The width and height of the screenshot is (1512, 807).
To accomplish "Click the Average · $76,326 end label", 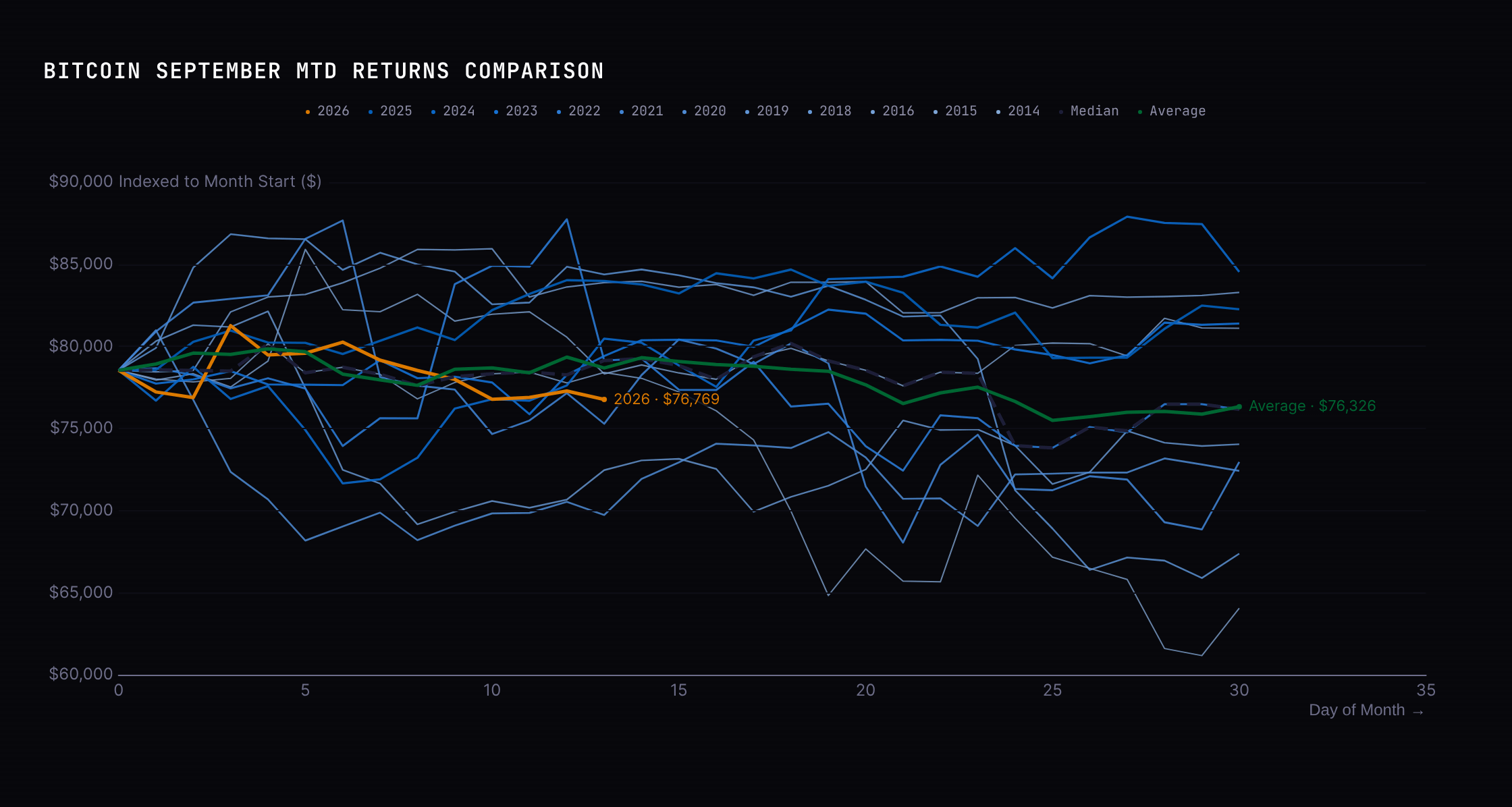I will (x=1312, y=406).
